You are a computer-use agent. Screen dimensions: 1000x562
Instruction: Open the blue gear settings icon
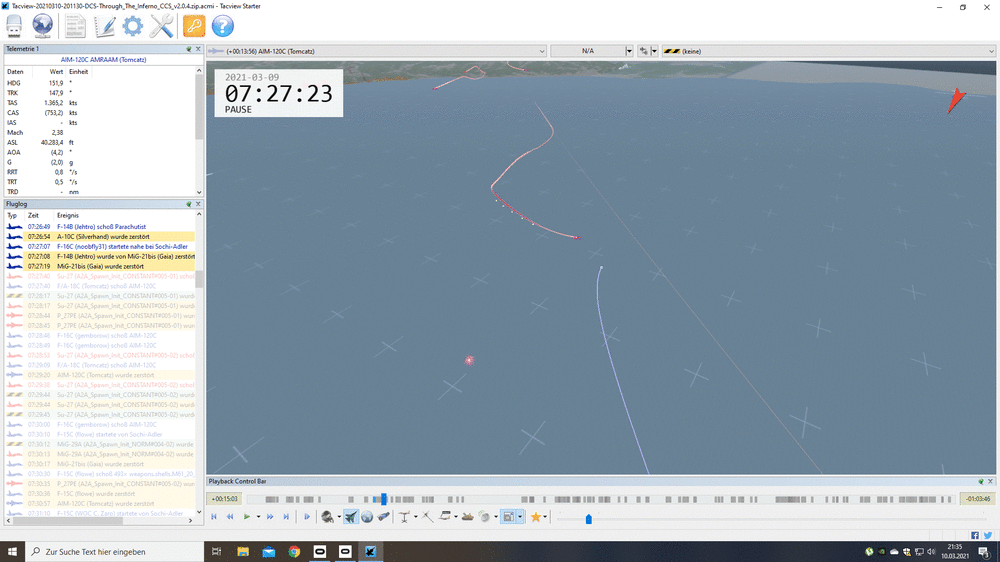(x=133, y=26)
